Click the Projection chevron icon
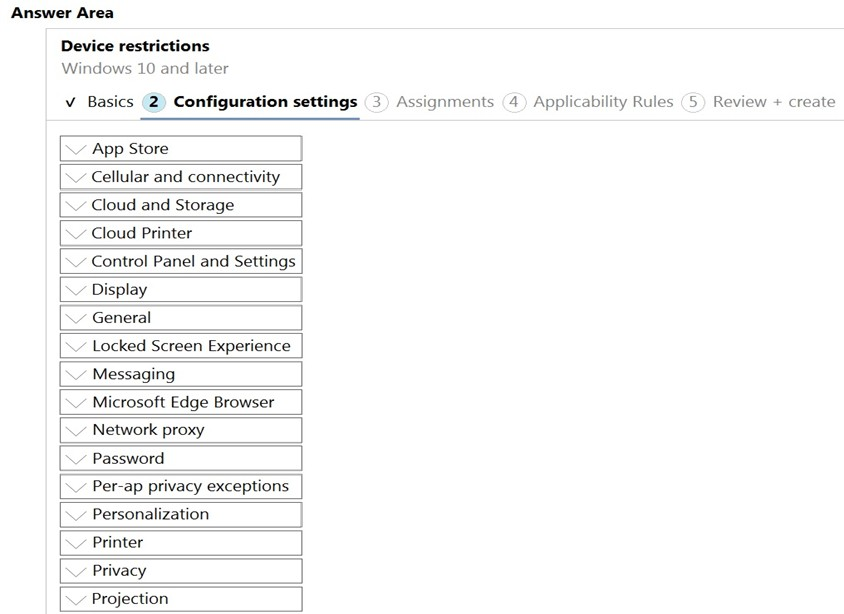Image resolution: width=844 pixels, height=614 pixels. point(75,599)
